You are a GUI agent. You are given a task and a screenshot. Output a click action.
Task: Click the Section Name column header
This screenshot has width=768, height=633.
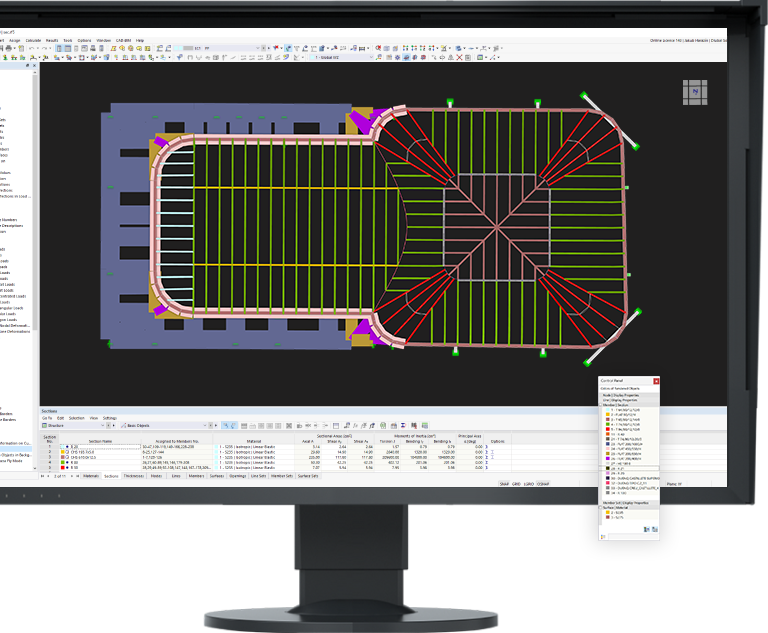point(100,441)
